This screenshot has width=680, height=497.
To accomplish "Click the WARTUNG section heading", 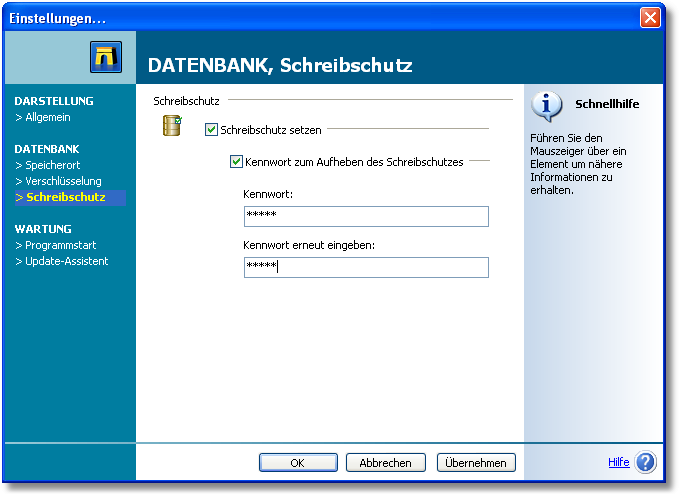I will click(x=43, y=229).
